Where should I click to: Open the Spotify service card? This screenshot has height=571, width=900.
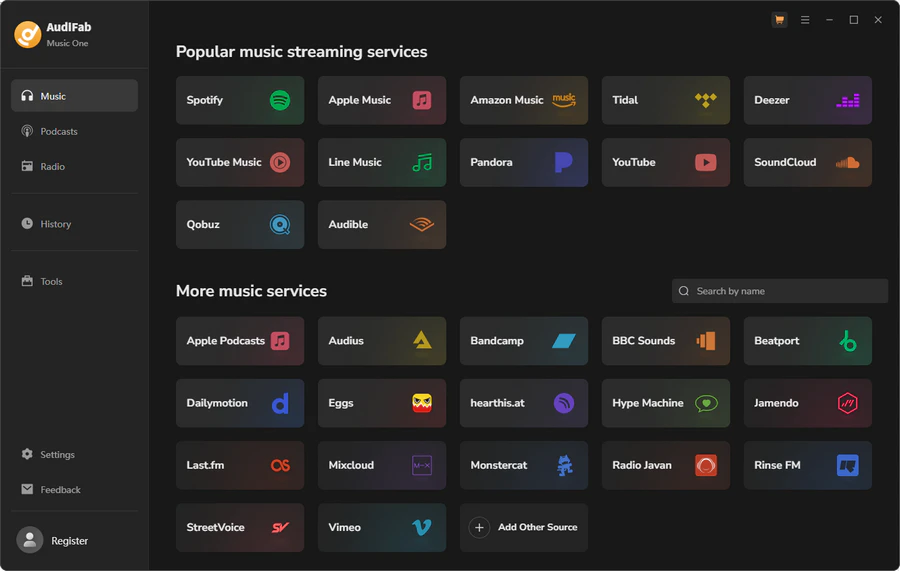(x=240, y=100)
